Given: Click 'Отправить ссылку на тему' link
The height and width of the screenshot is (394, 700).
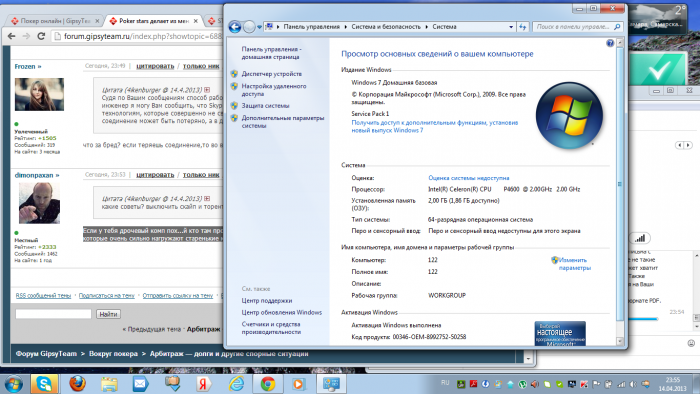Looking at the screenshot, I should pyautogui.click(x=178, y=295).
